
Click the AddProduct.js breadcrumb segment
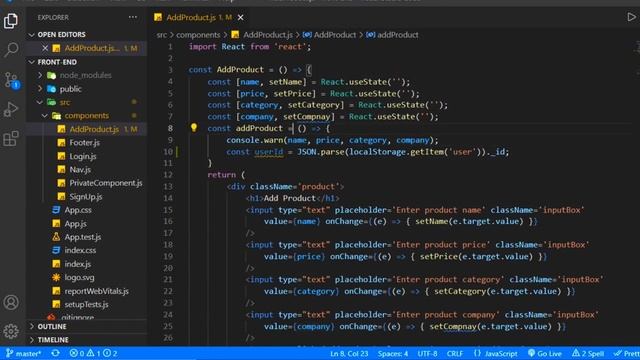click(x=268, y=35)
